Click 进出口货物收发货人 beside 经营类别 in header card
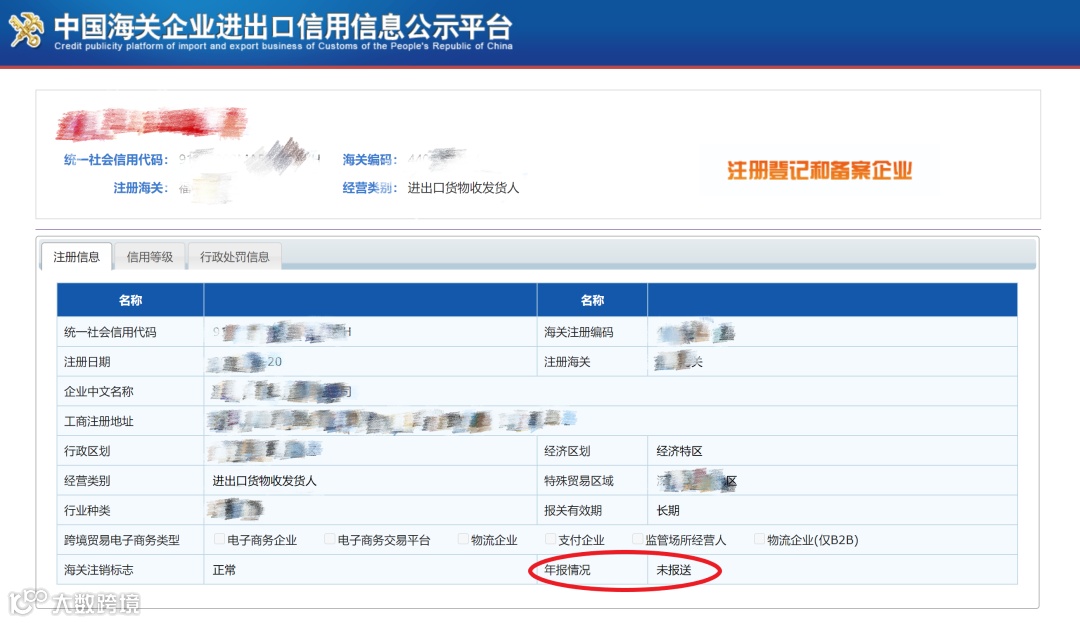The image size is (1080, 623). tap(464, 188)
